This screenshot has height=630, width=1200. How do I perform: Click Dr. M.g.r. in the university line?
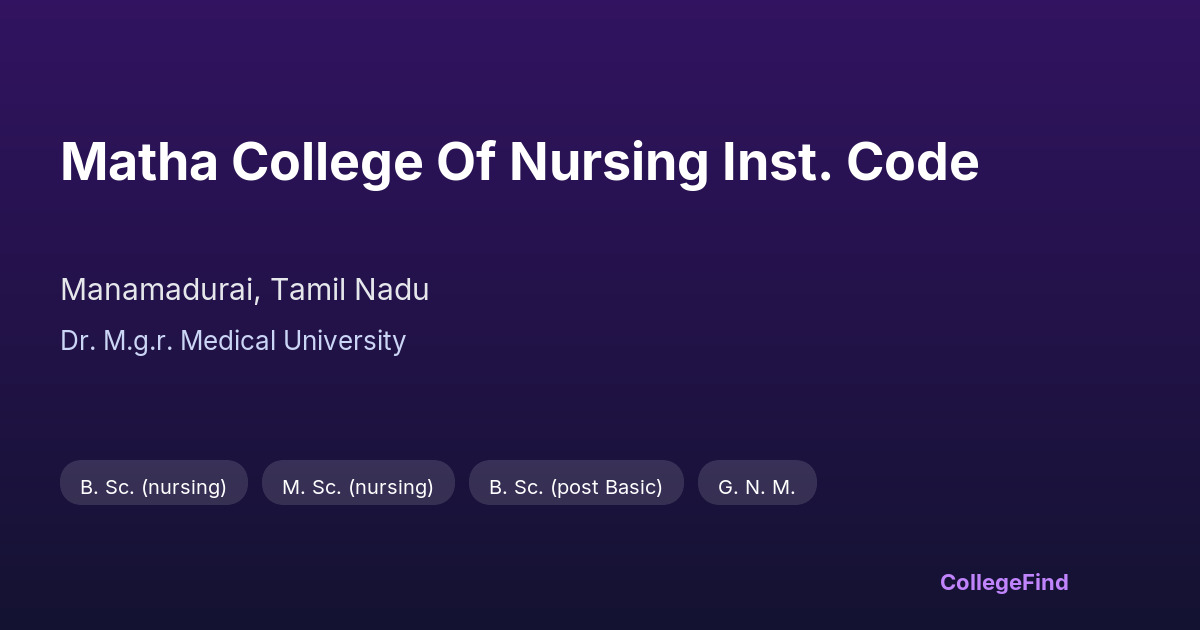tap(117, 341)
